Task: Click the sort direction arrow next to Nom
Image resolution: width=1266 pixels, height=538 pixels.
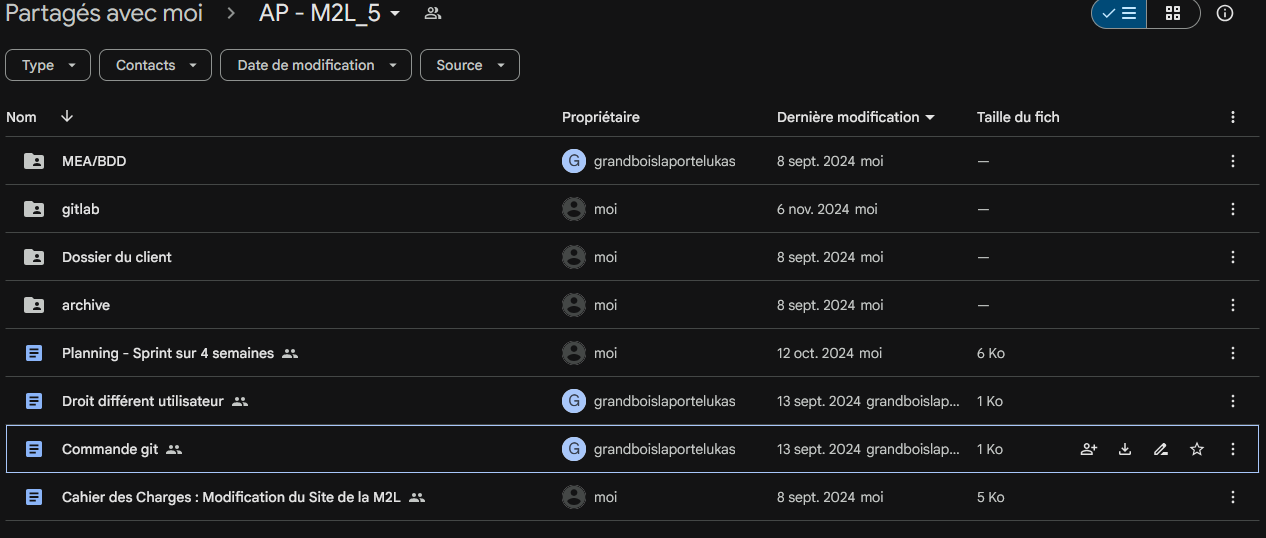Action: [x=67, y=117]
